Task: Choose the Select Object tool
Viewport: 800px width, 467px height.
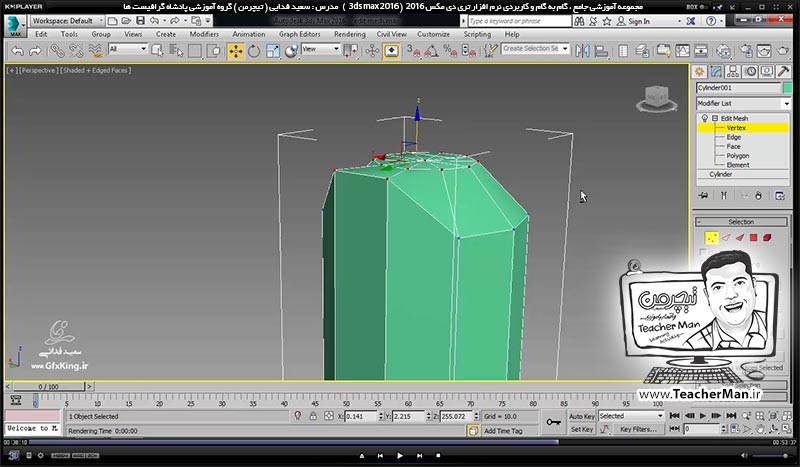Action: [x=157, y=51]
